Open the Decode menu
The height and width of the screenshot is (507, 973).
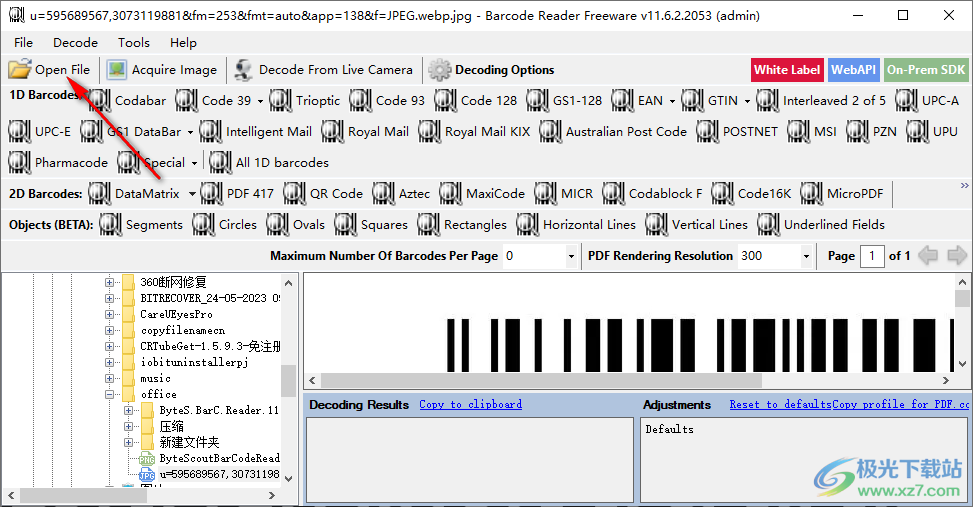76,43
